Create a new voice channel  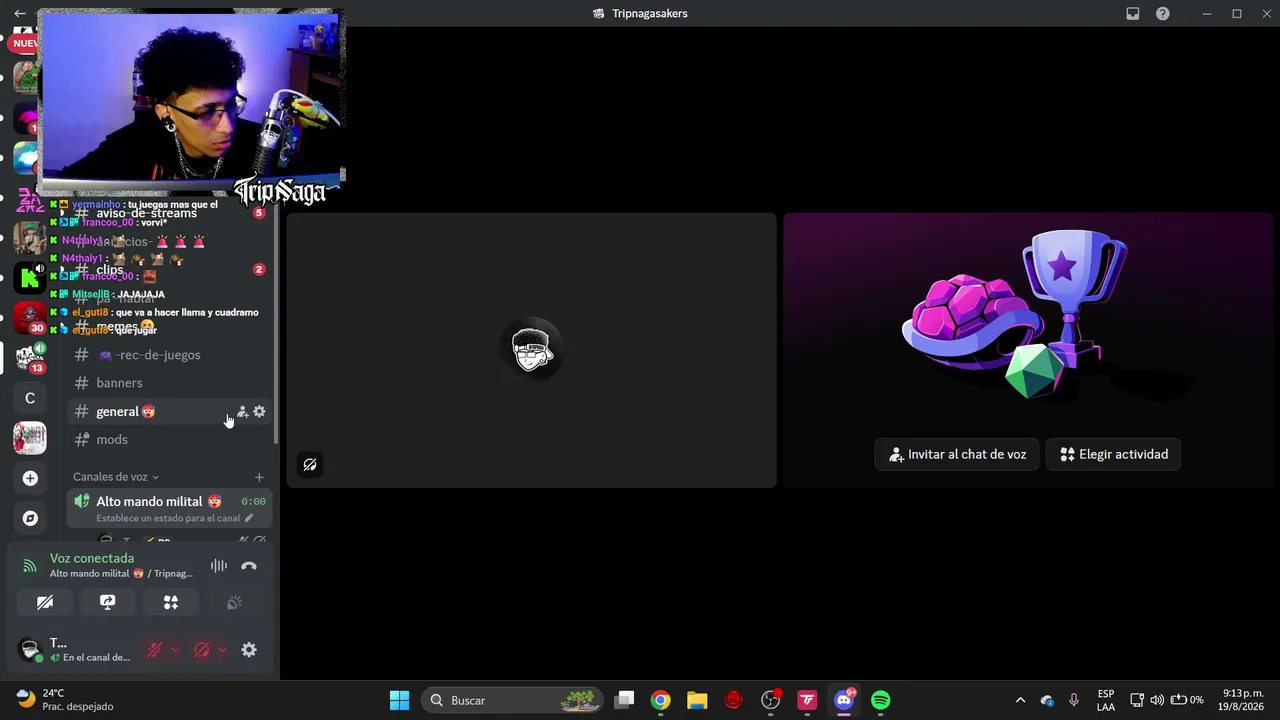pyautogui.click(x=259, y=477)
